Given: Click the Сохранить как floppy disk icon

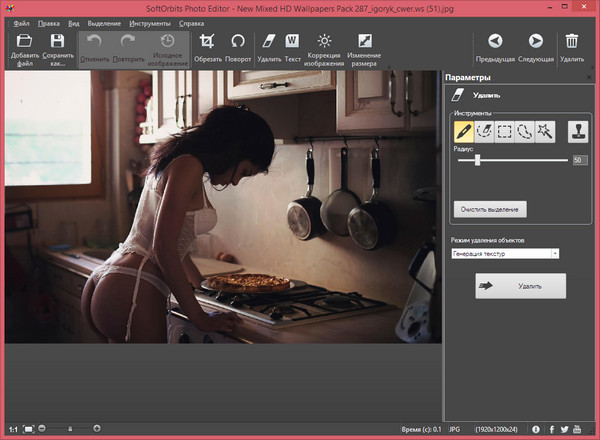Looking at the screenshot, I should 58,41.
